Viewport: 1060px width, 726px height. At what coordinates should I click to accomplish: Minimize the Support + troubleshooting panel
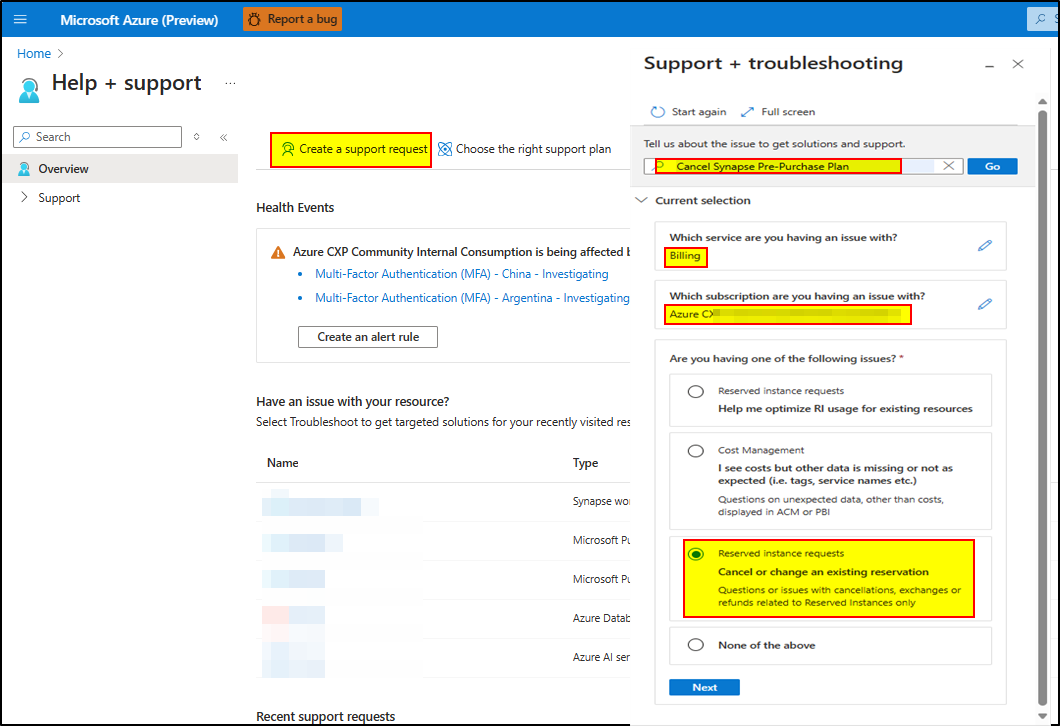point(990,66)
